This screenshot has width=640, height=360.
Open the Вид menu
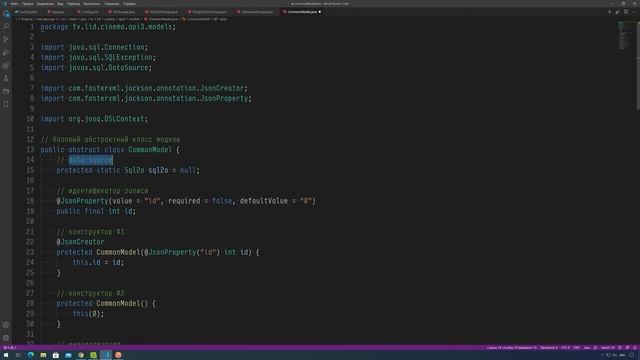(60, 4)
